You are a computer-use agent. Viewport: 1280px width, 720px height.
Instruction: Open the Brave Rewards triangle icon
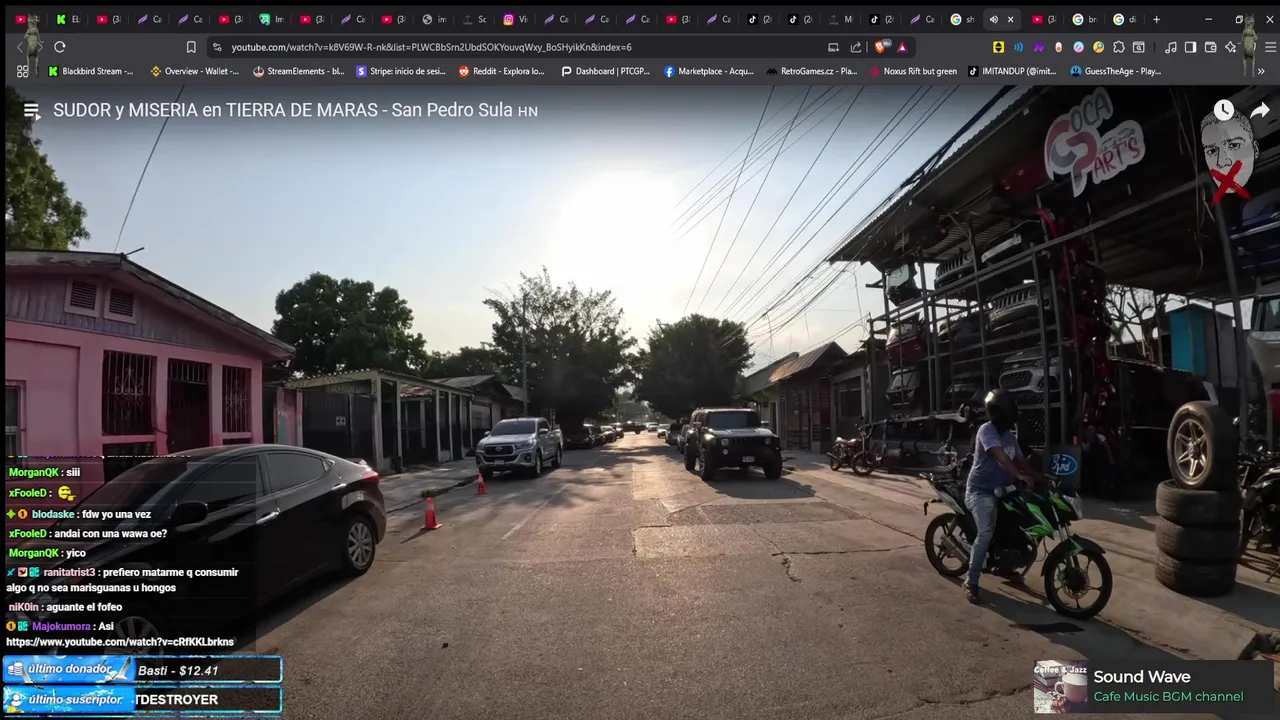[902, 47]
